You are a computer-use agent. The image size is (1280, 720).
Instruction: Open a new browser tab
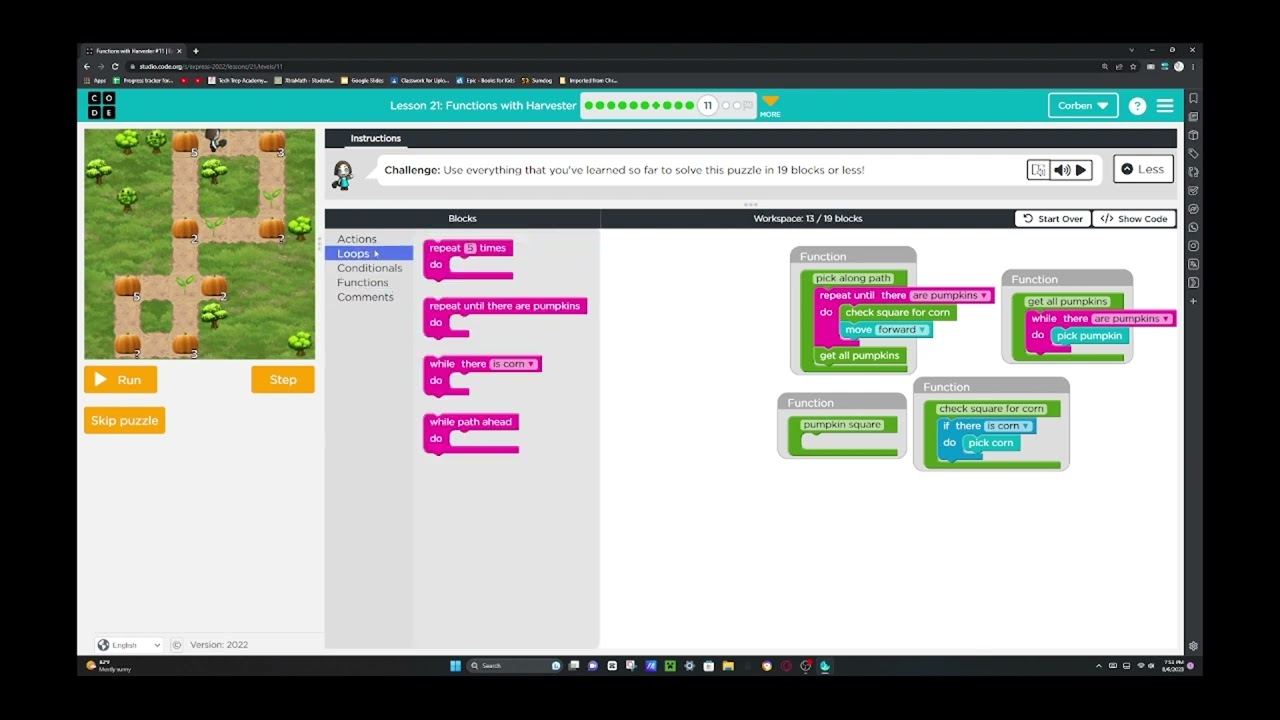pos(196,50)
